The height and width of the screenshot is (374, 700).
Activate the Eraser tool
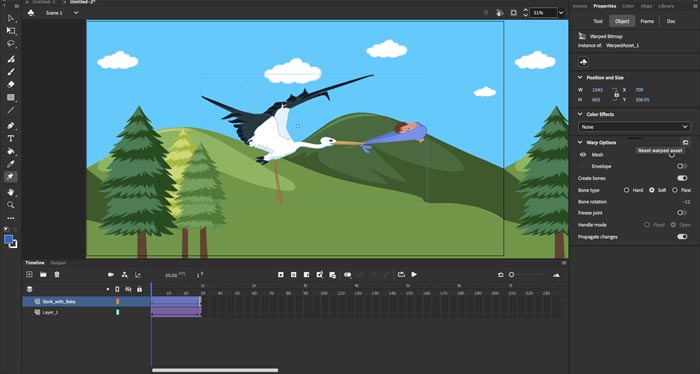pos(11,84)
